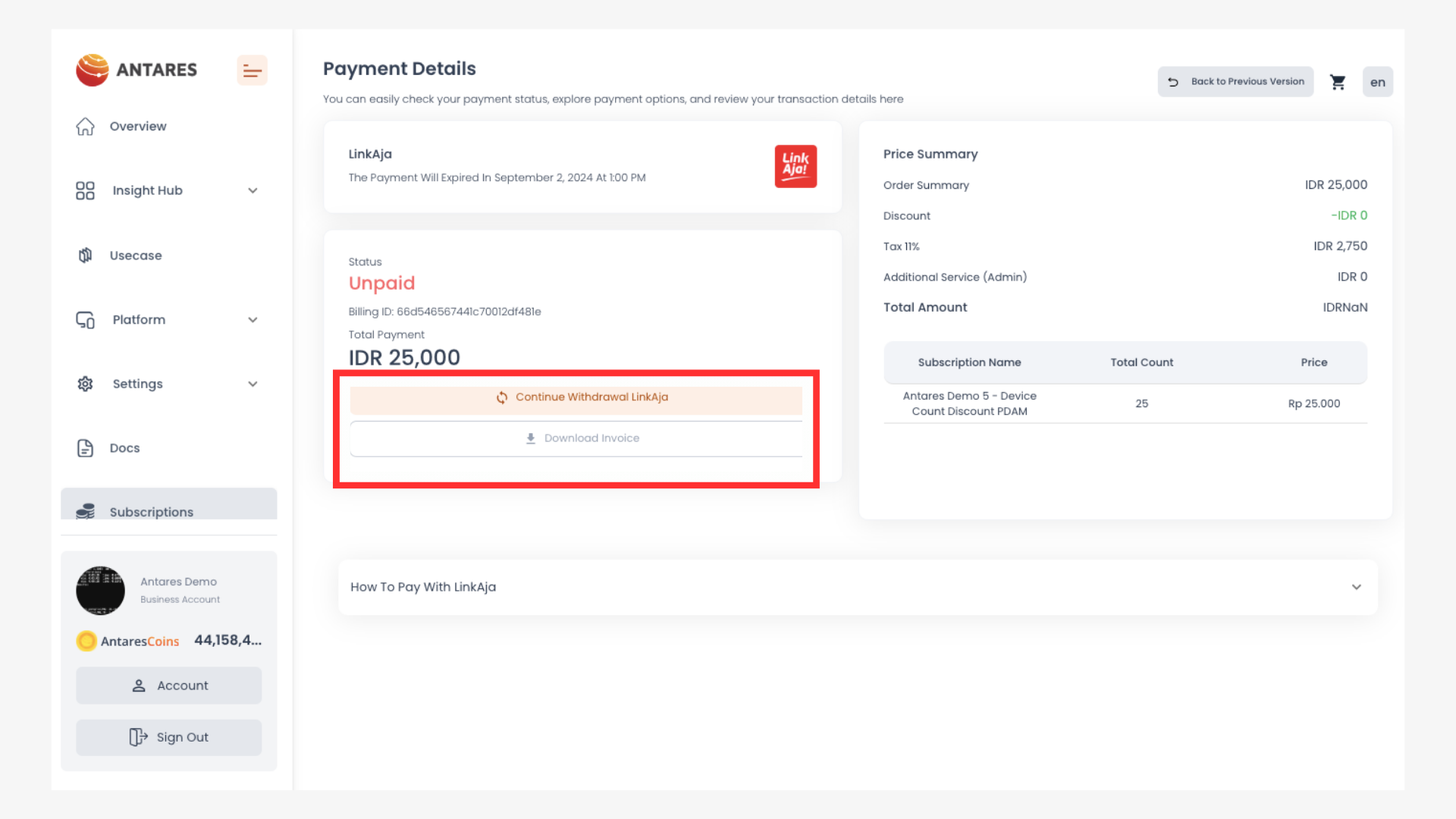Click the LinkAja logo badge

click(x=795, y=166)
